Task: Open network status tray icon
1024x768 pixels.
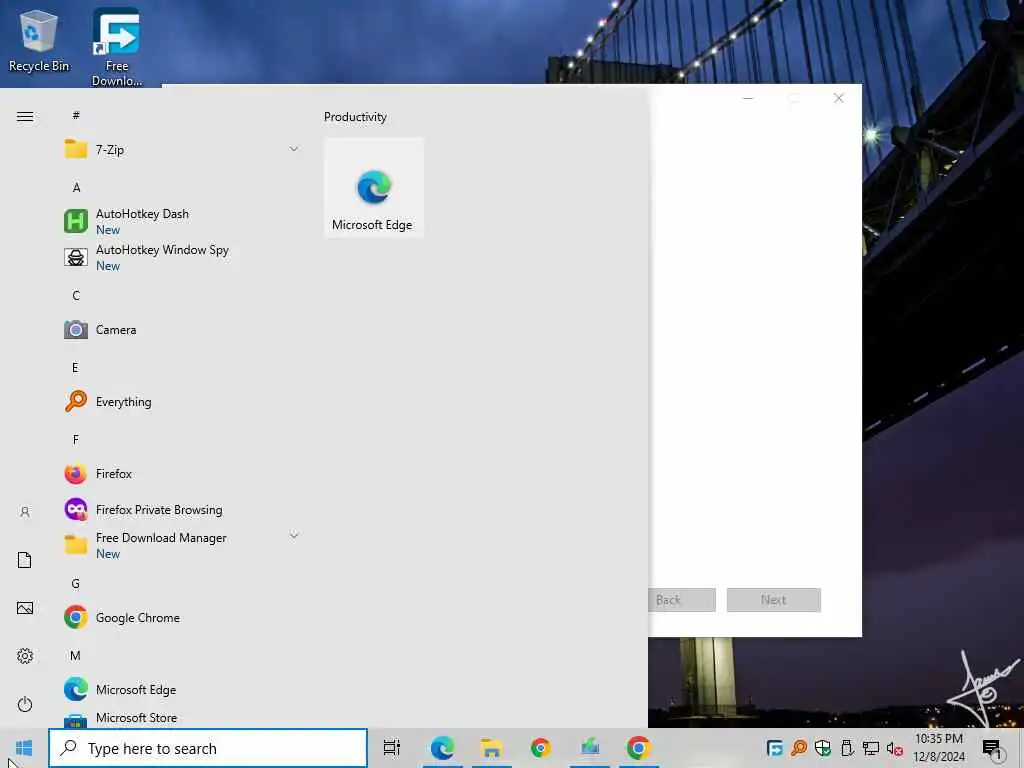Action: click(x=871, y=748)
